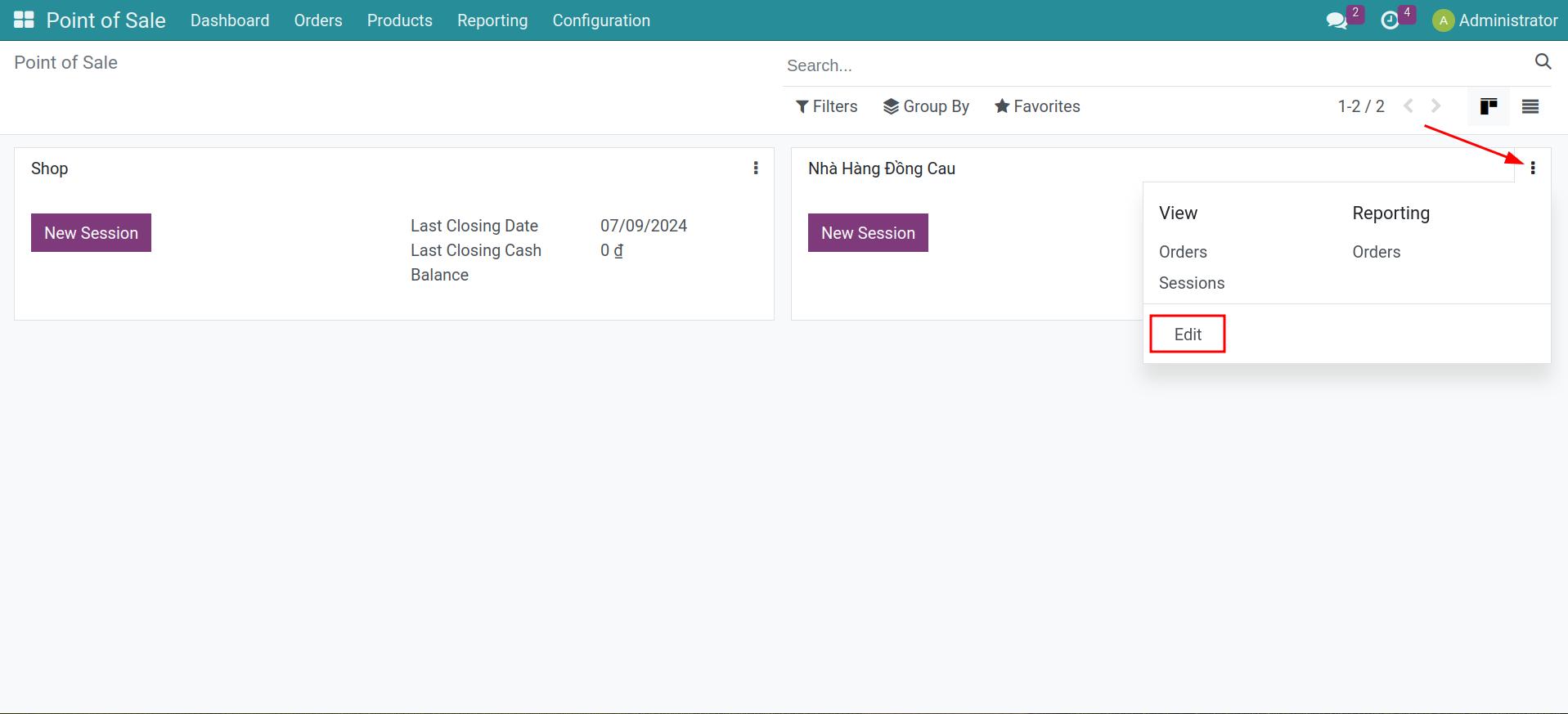Select Edit in the card menu
This screenshot has height=714, width=1568.
(1188, 335)
